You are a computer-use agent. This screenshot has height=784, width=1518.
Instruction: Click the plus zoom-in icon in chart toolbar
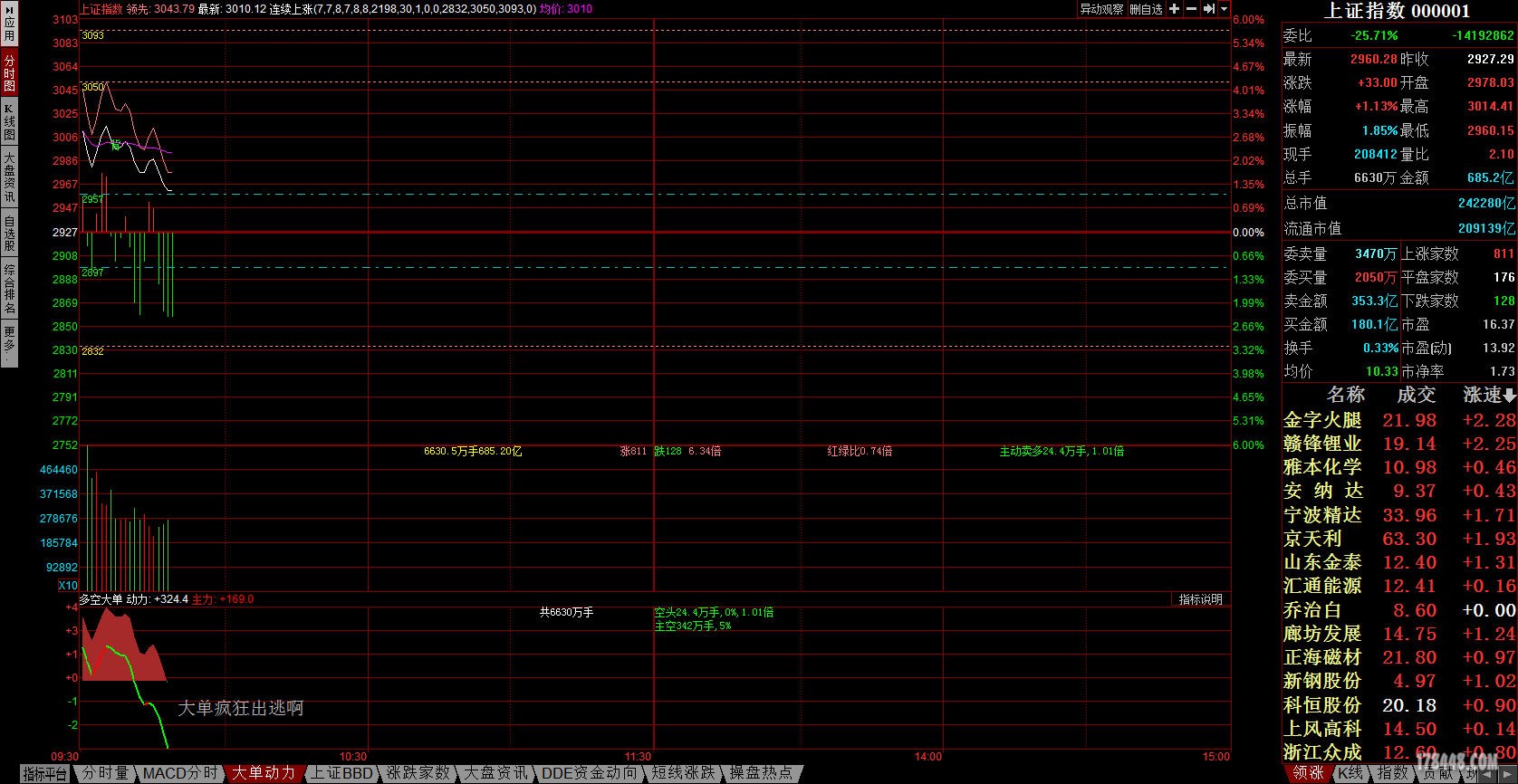(x=1175, y=9)
